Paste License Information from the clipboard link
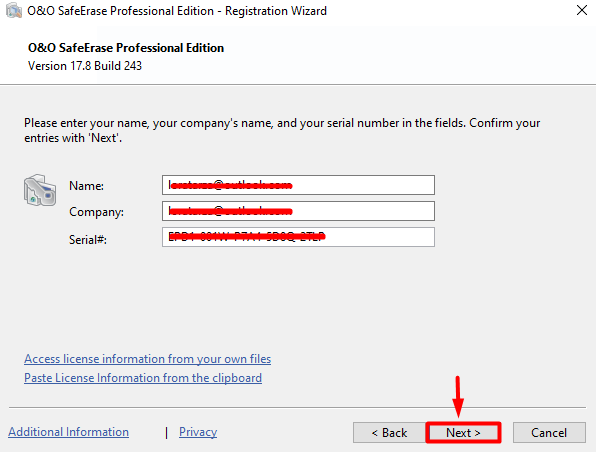The width and height of the screenshot is (596, 452). [143, 378]
